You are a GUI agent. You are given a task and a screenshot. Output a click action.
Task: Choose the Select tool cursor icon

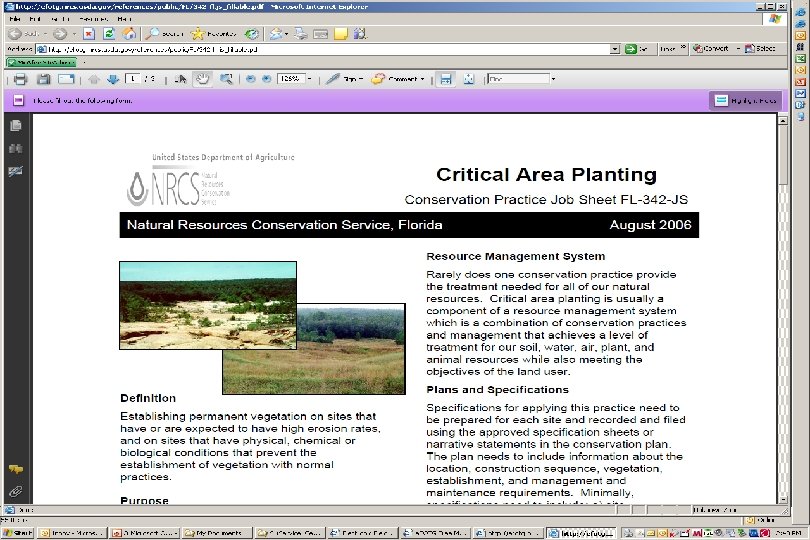point(180,79)
